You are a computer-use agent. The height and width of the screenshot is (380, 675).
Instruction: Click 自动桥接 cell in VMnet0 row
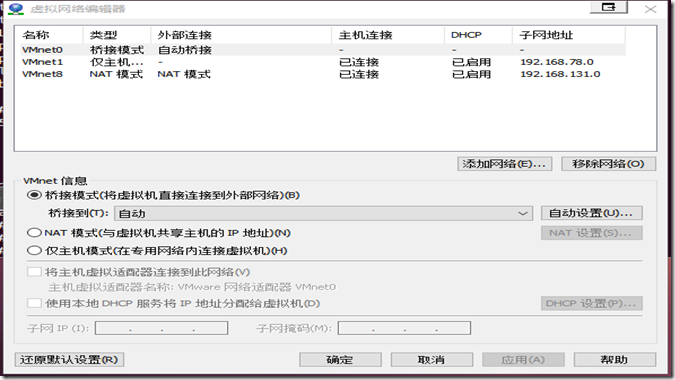click(x=185, y=50)
